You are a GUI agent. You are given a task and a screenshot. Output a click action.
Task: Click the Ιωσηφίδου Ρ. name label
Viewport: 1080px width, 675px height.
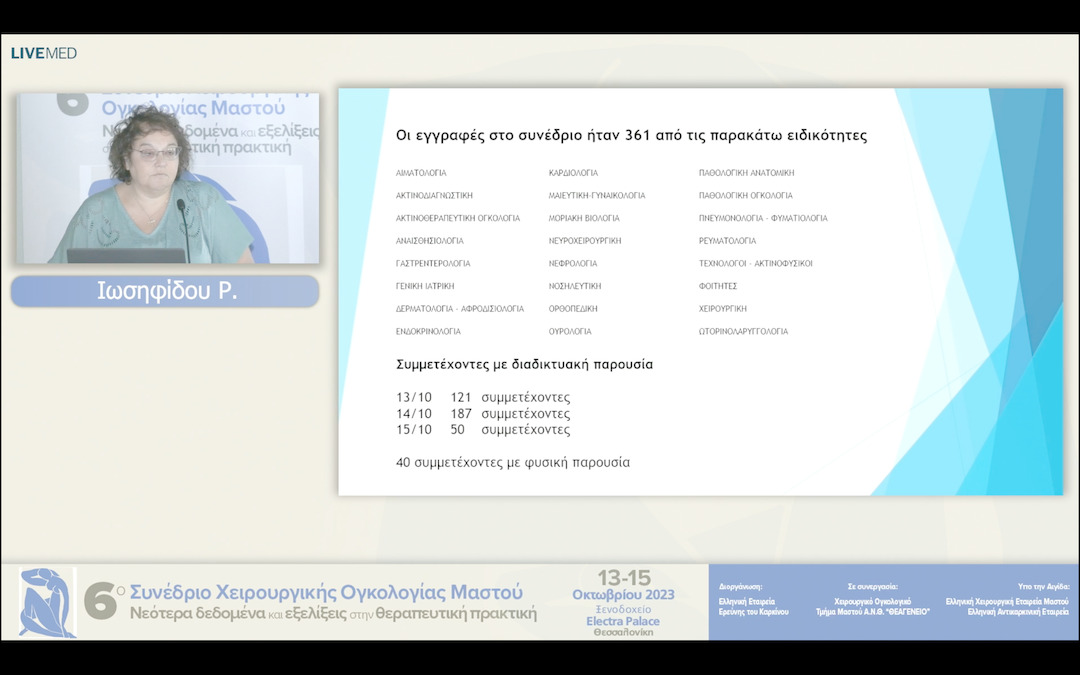click(166, 291)
